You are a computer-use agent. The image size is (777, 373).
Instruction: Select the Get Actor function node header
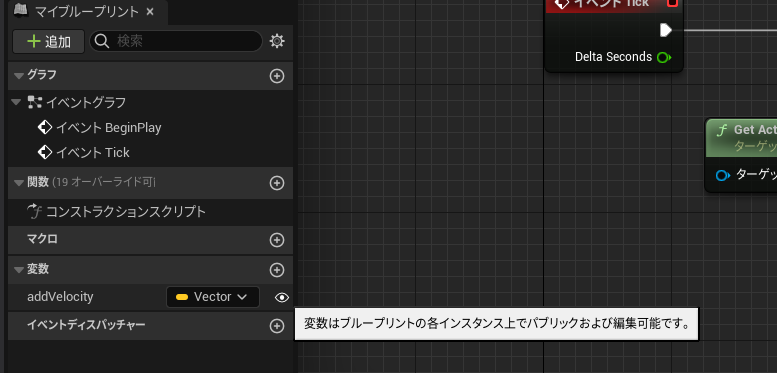(x=741, y=138)
